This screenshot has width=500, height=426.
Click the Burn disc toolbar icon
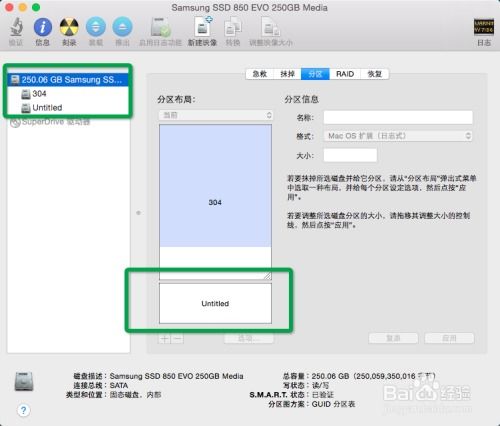coord(69,27)
